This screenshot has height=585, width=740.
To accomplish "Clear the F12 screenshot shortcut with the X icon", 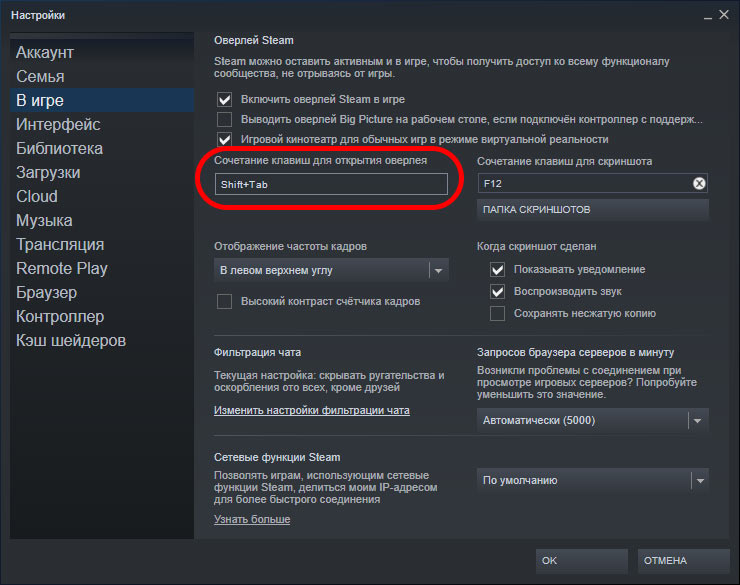I will click(x=699, y=184).
